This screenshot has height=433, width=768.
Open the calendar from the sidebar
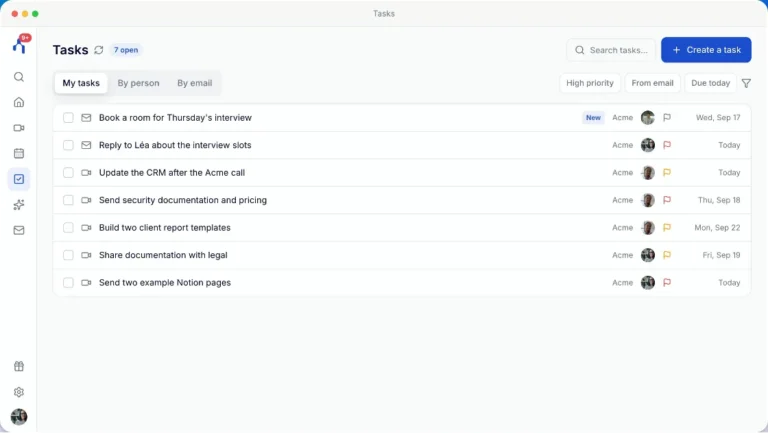pos(19,153)
